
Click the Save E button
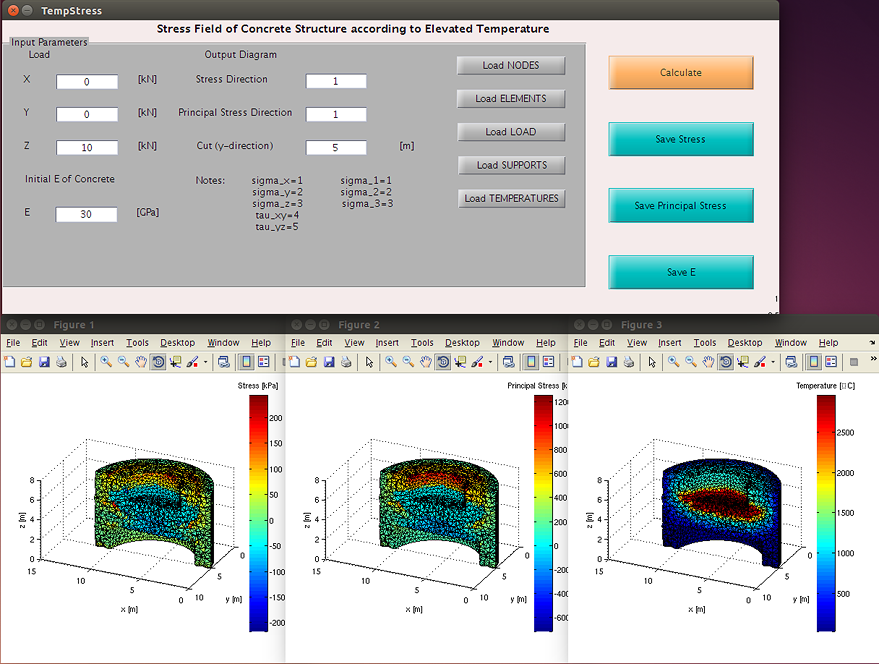681,272
